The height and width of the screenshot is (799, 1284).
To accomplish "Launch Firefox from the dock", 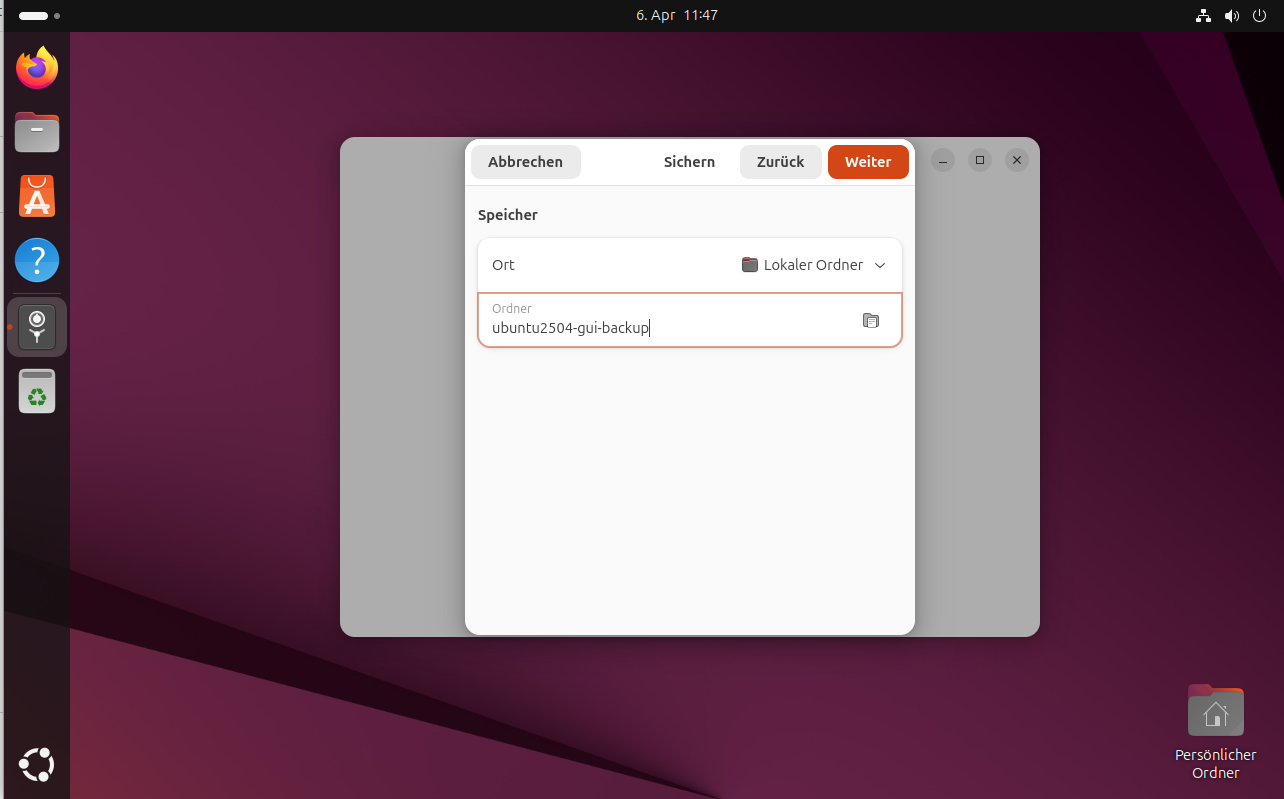I will [x=37, y=68].
